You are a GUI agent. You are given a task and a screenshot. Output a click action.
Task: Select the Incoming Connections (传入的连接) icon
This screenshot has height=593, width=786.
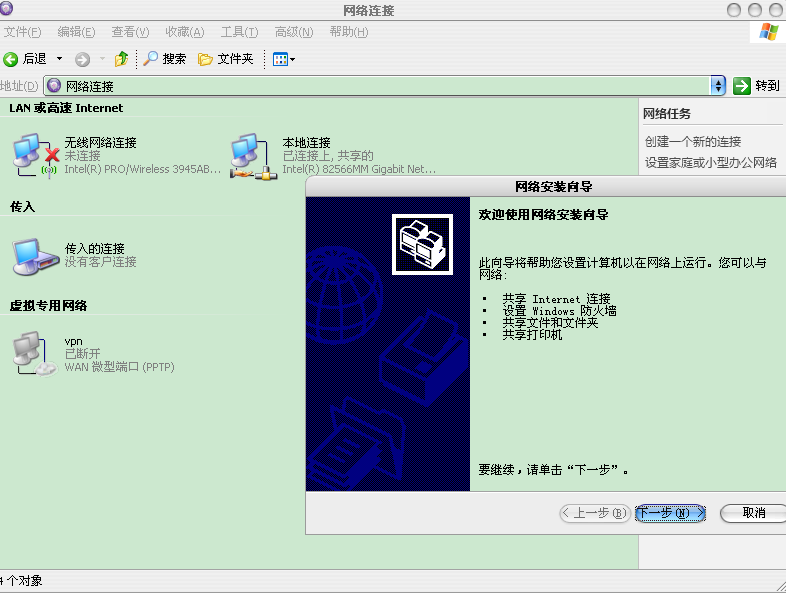click(29, 256)
